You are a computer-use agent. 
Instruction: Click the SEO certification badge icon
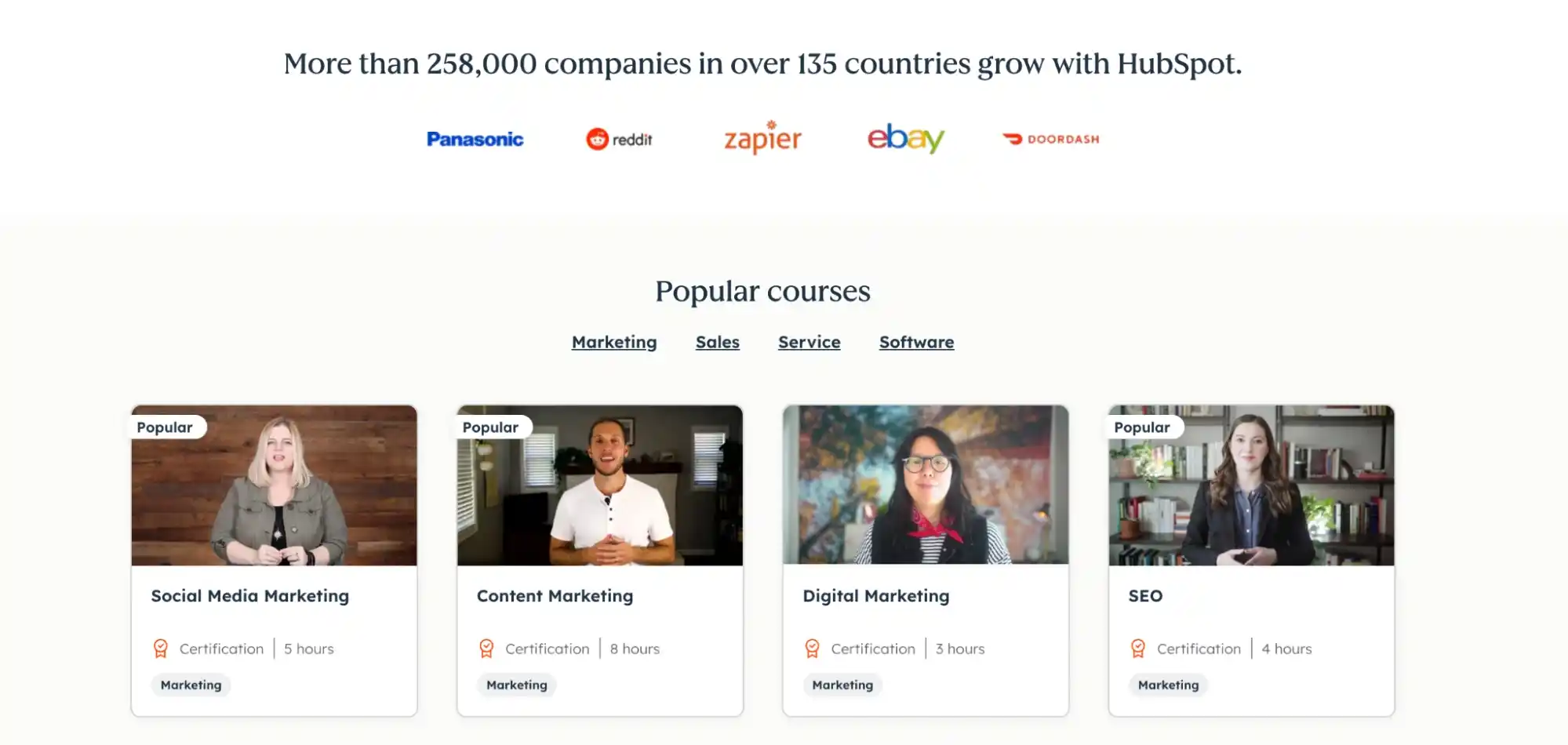pos(1138,649)
